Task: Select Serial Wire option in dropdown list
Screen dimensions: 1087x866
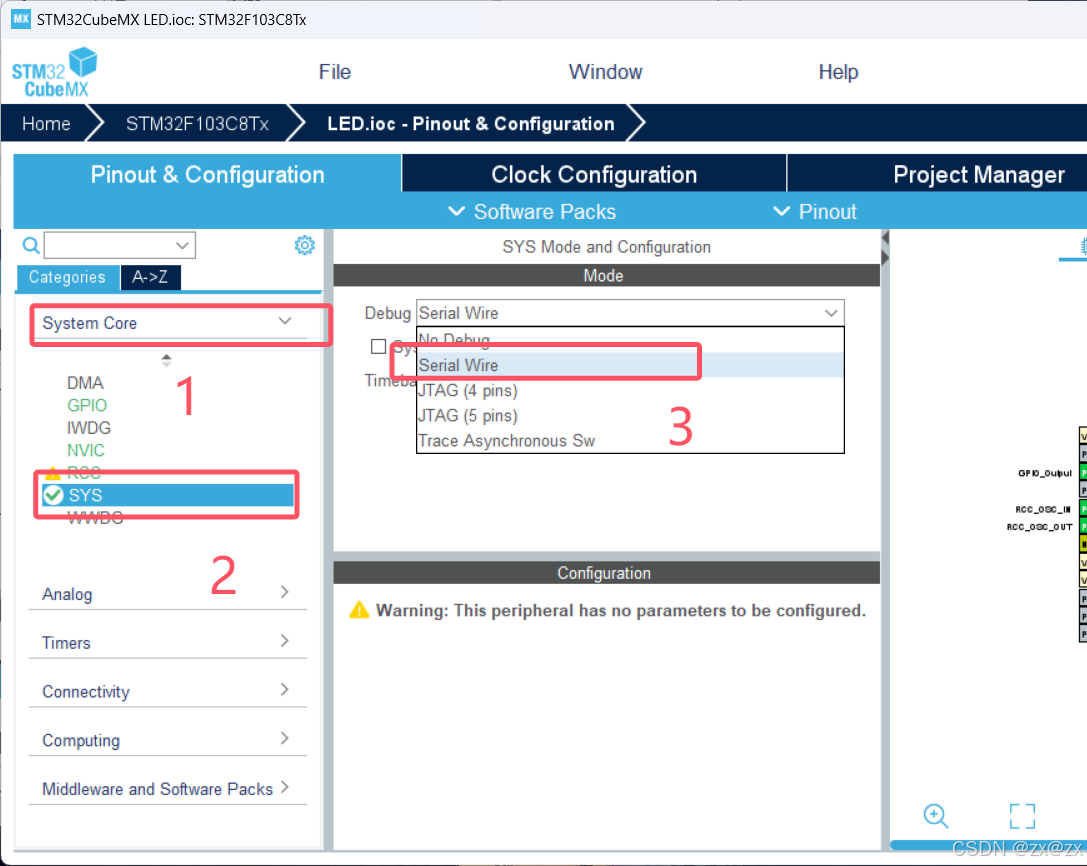Action: 629,365
